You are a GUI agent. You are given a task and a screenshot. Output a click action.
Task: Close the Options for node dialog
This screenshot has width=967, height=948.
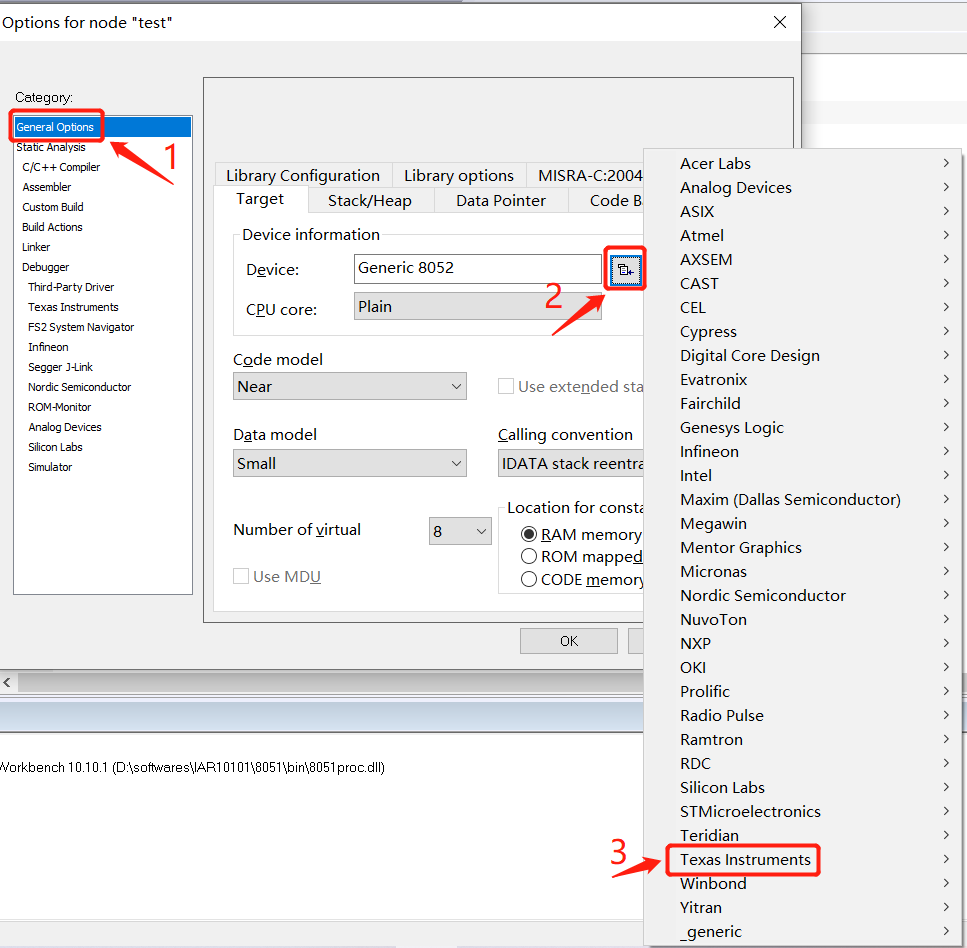point(780,22)
